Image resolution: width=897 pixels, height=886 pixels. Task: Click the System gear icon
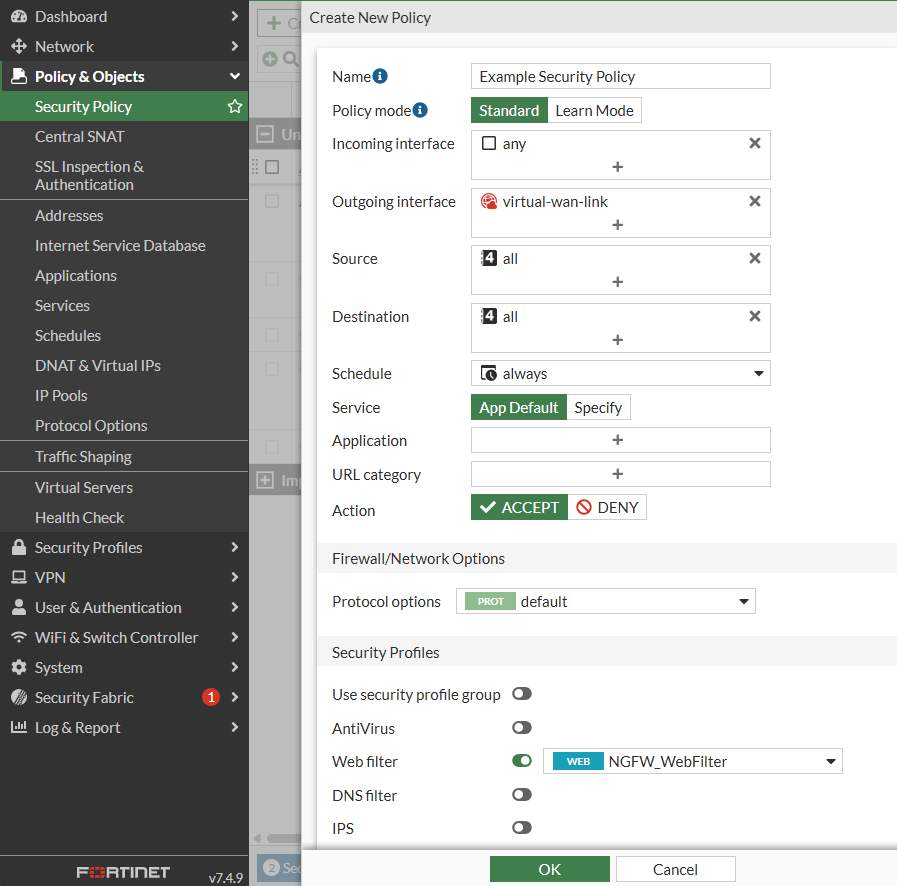coord(19,668)
